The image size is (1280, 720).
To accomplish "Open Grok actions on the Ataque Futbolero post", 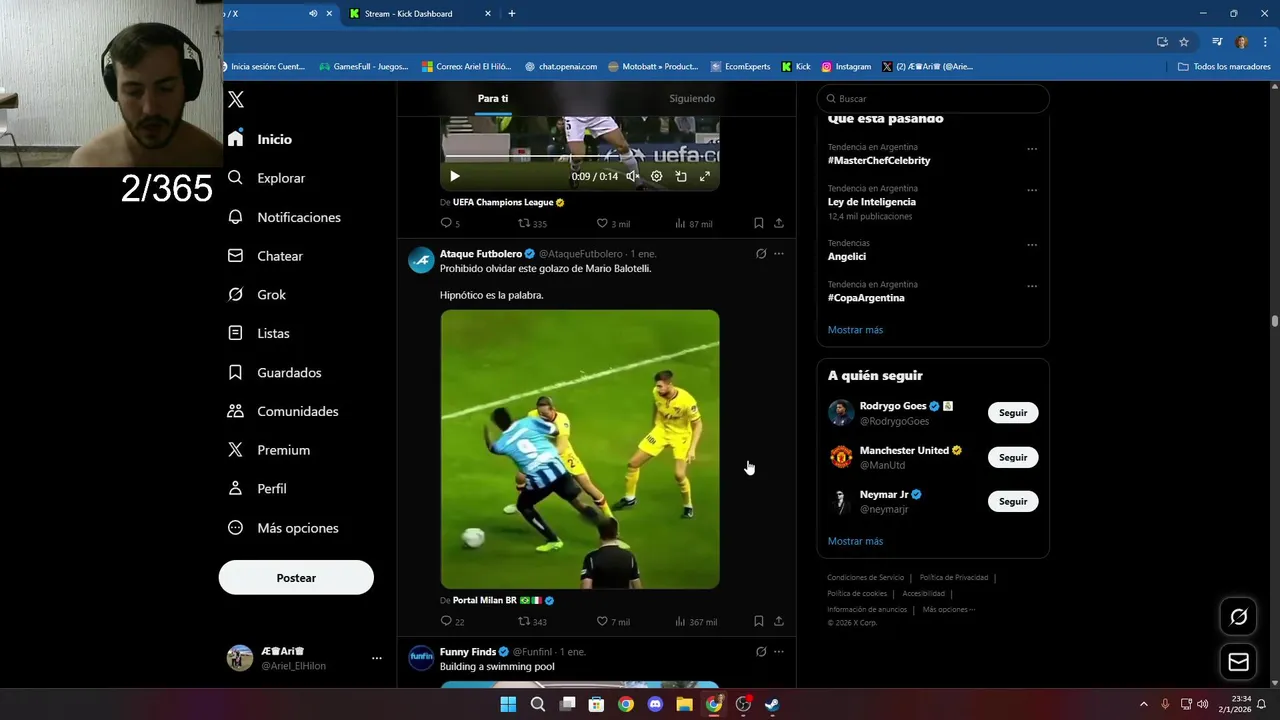I will tap(761, 254).
